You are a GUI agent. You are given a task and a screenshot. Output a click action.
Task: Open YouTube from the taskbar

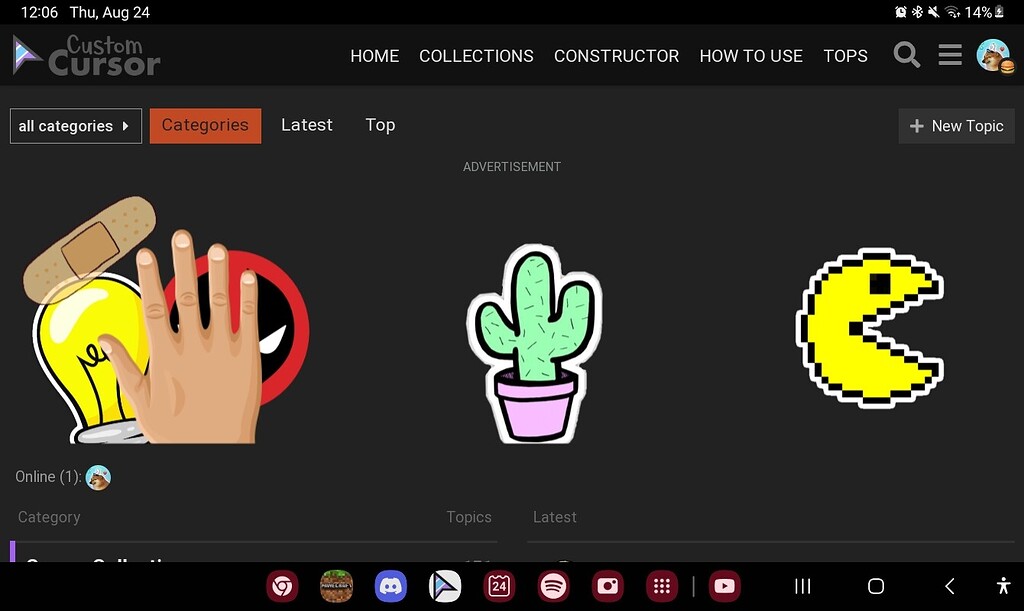click(724, 586)
